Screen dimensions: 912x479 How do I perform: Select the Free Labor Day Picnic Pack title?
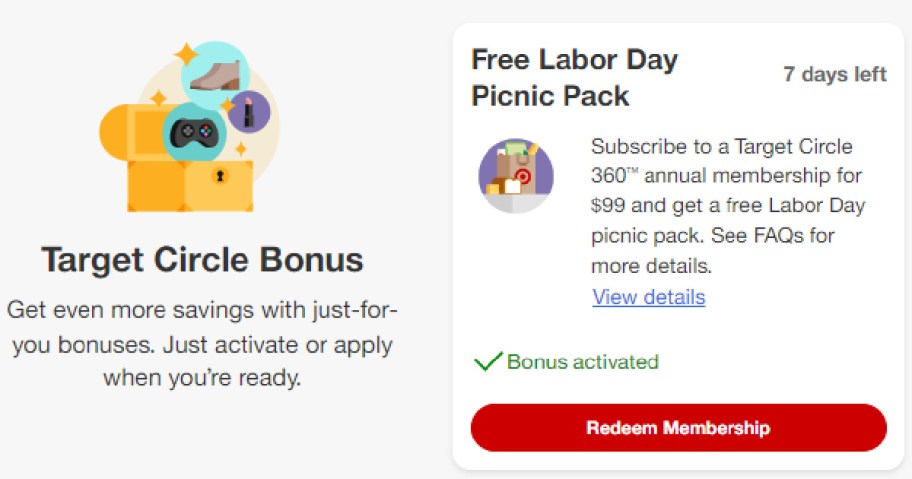coord(574,77)
